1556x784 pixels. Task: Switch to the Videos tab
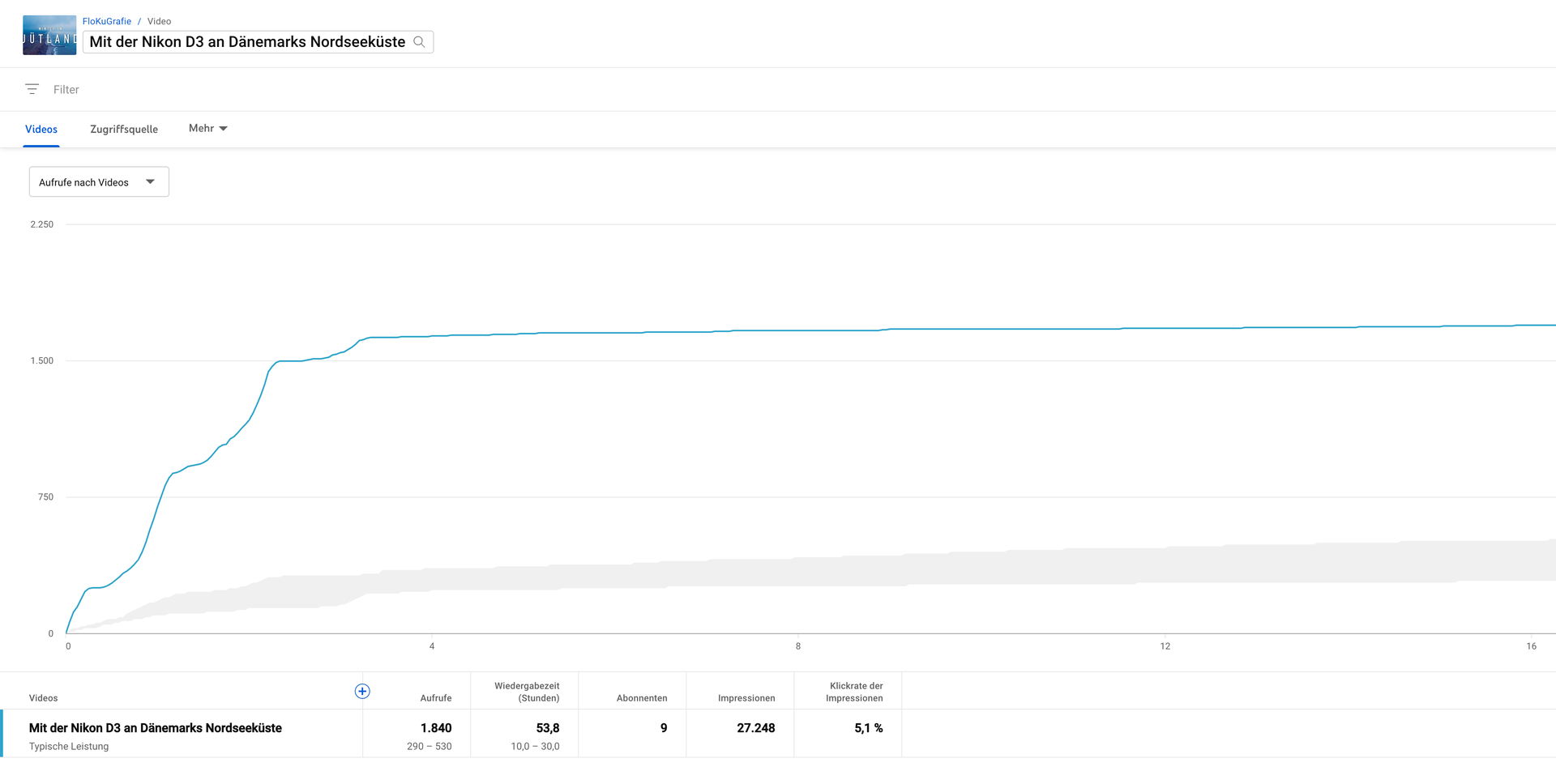41,130
